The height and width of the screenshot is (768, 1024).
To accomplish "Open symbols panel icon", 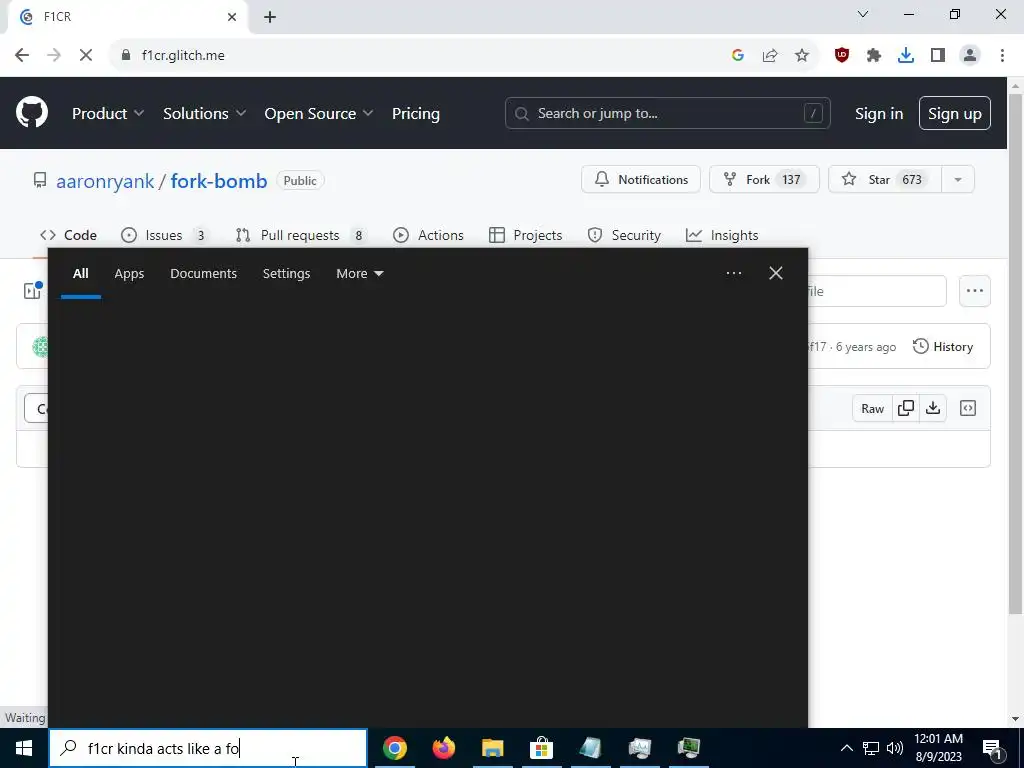I will (968, 408).
